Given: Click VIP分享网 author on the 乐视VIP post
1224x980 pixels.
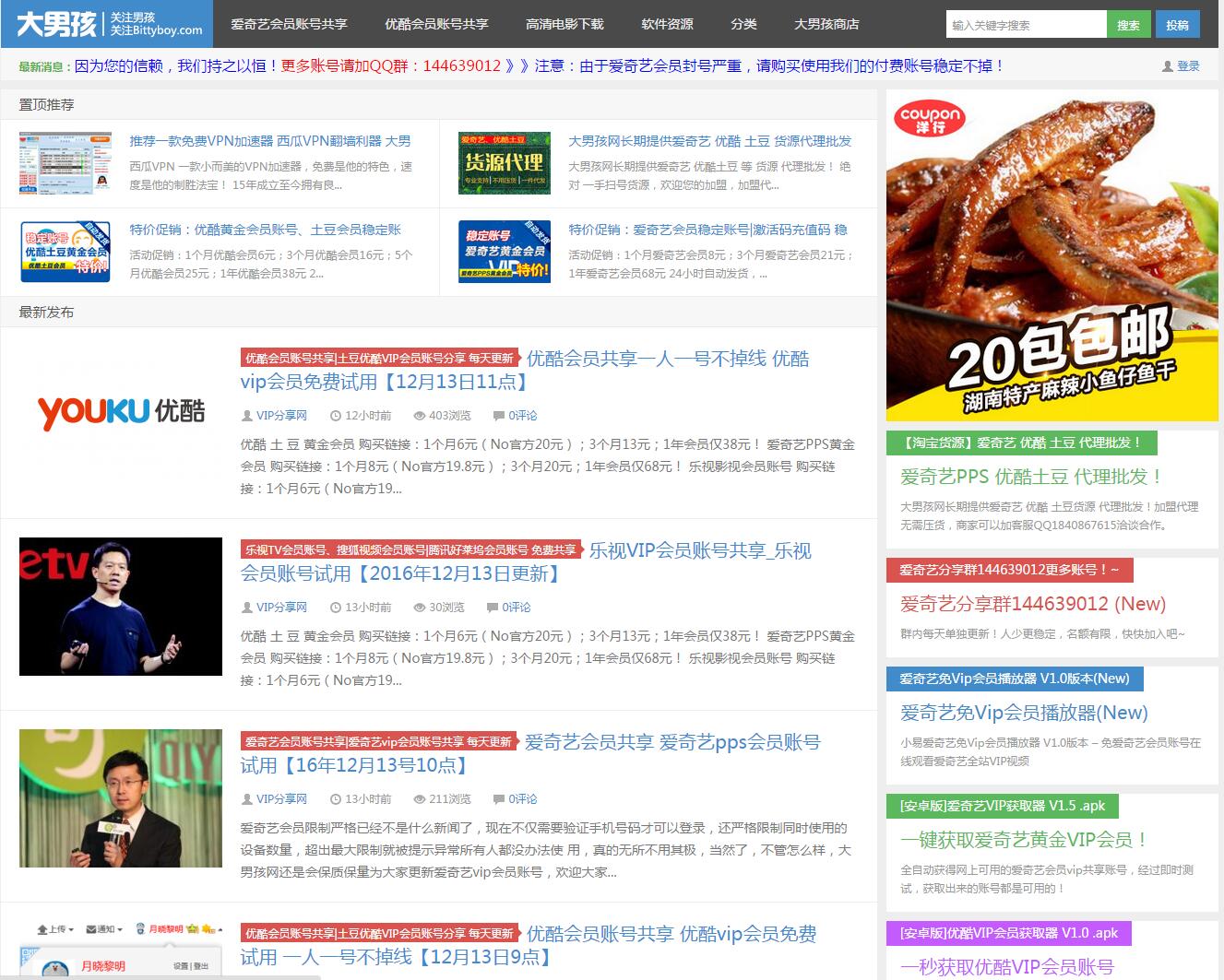Looking at the screenshot, I should coord(281,608).
